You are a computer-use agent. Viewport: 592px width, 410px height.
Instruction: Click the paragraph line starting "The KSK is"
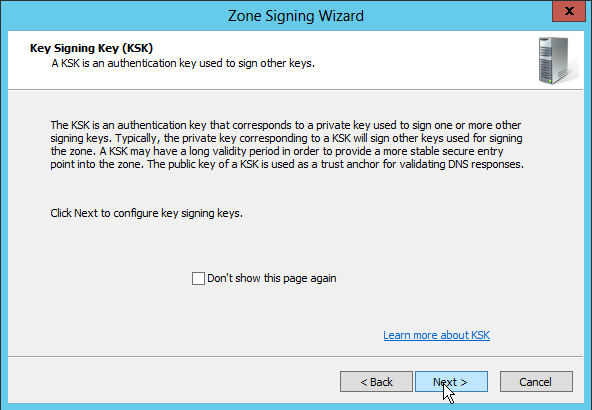tap(286, 125)
